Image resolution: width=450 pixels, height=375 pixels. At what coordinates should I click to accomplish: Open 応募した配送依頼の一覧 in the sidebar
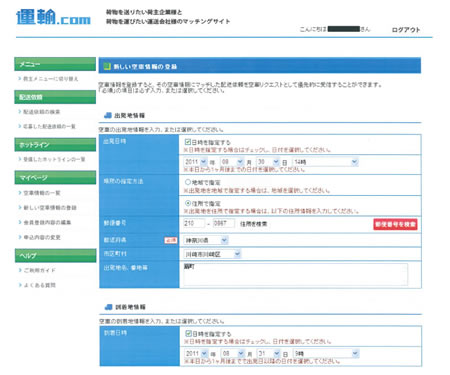49,126
